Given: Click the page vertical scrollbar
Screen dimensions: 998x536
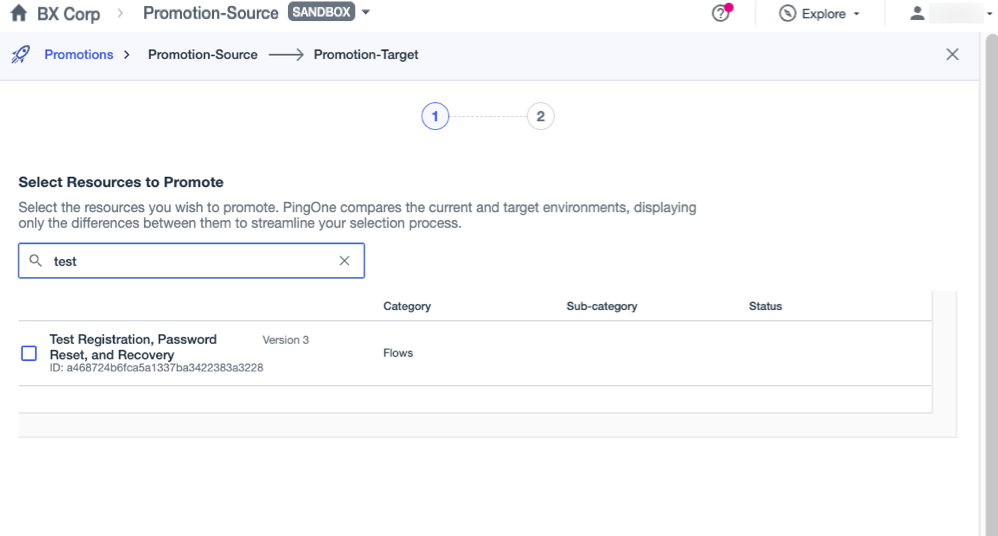Looking at the screenshot, I should point(991,284).
